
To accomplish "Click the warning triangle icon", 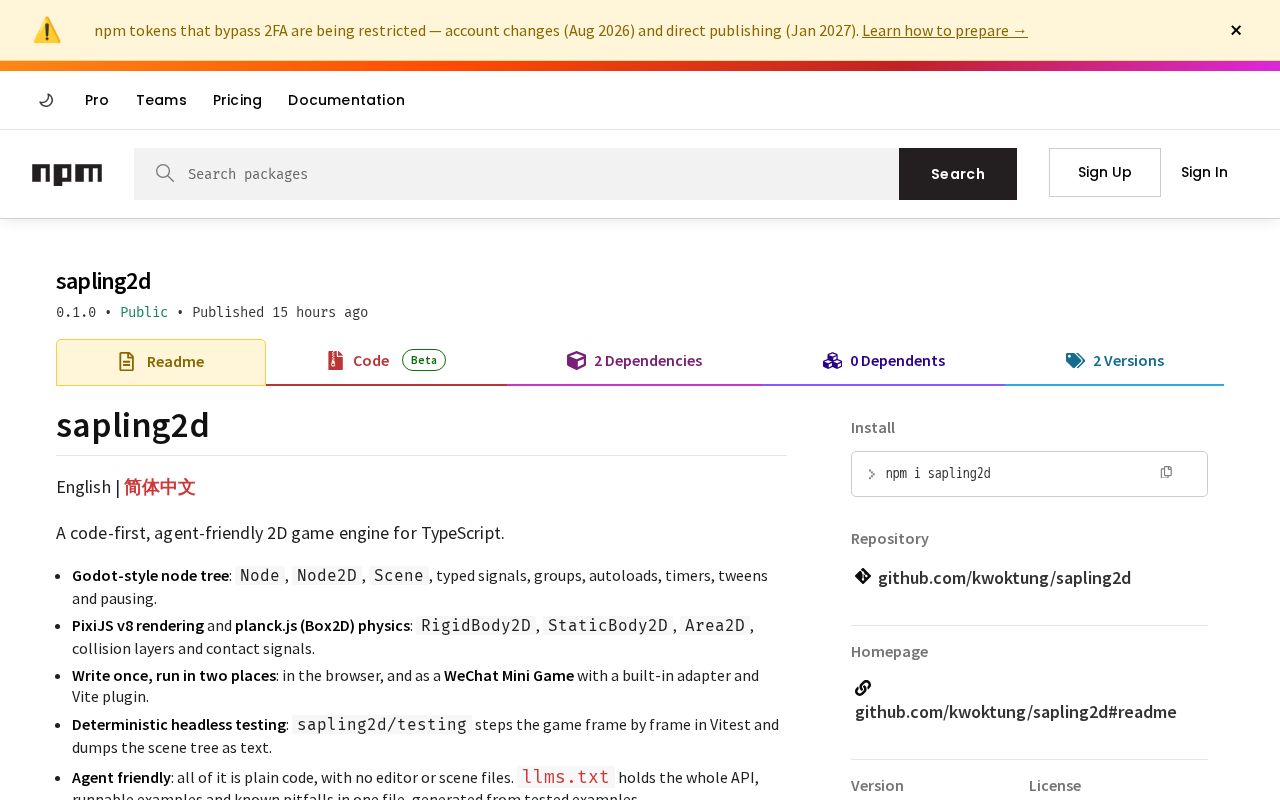I will click(47, 30).
